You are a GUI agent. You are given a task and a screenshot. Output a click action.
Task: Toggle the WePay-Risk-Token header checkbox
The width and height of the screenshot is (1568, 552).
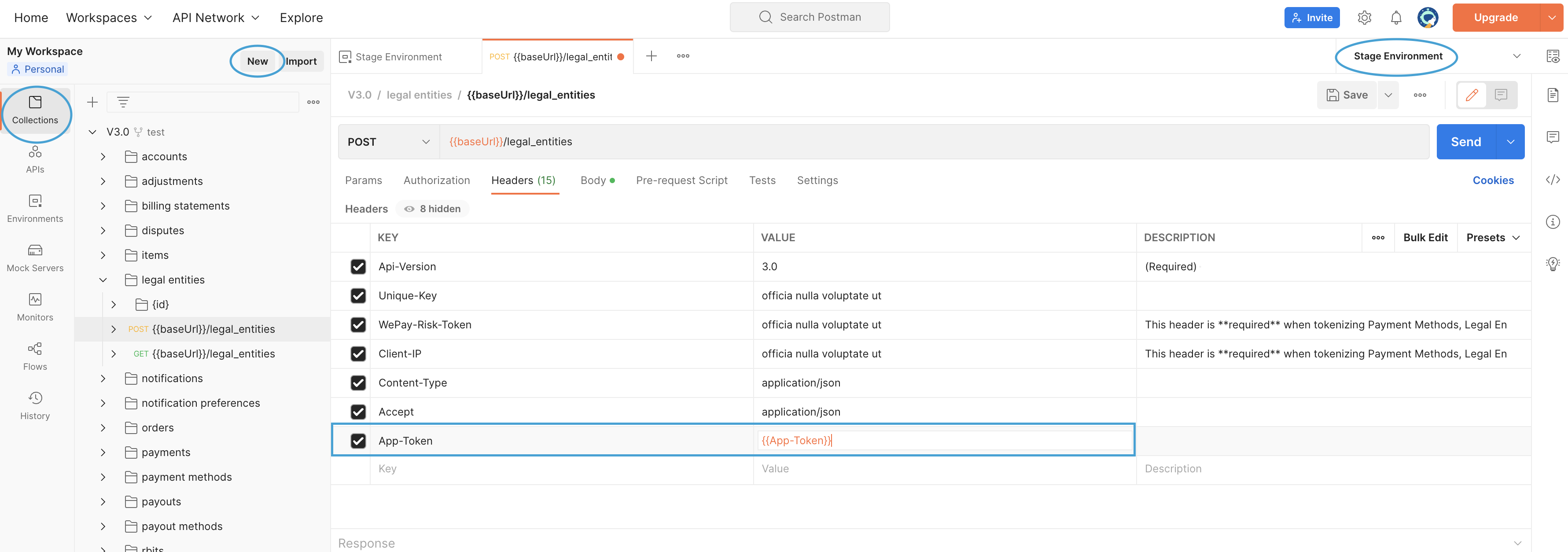(357, 324)
